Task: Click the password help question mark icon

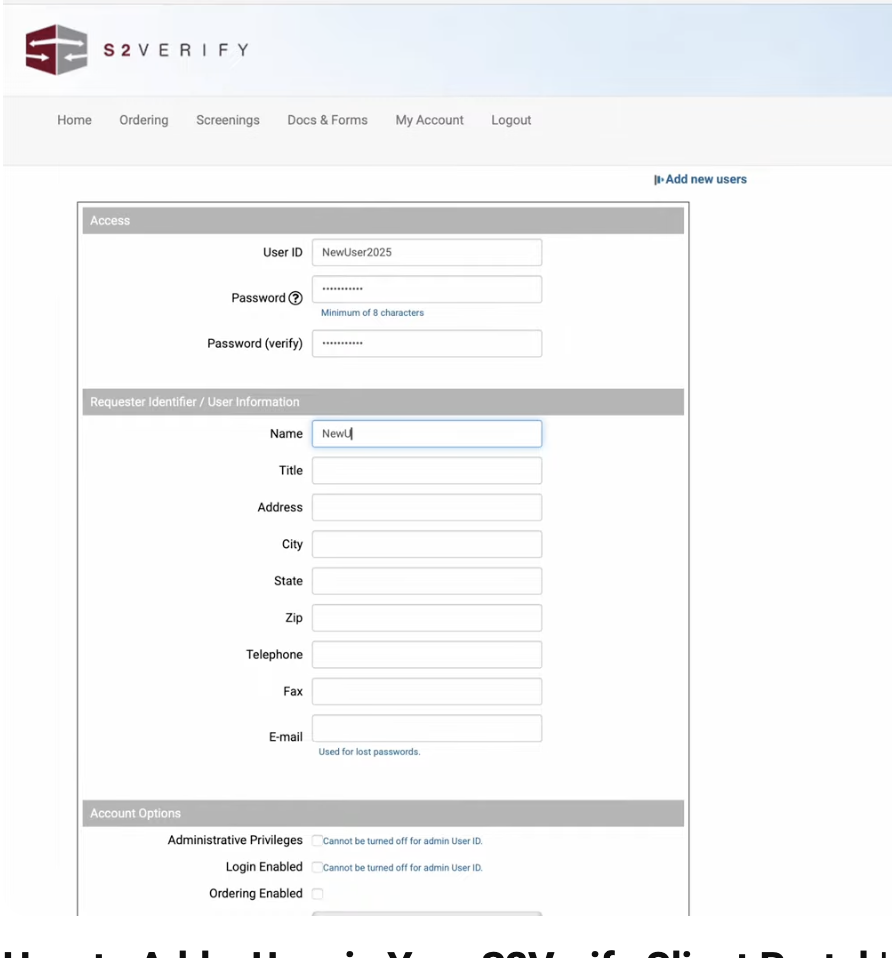Action: pos(296,298)
